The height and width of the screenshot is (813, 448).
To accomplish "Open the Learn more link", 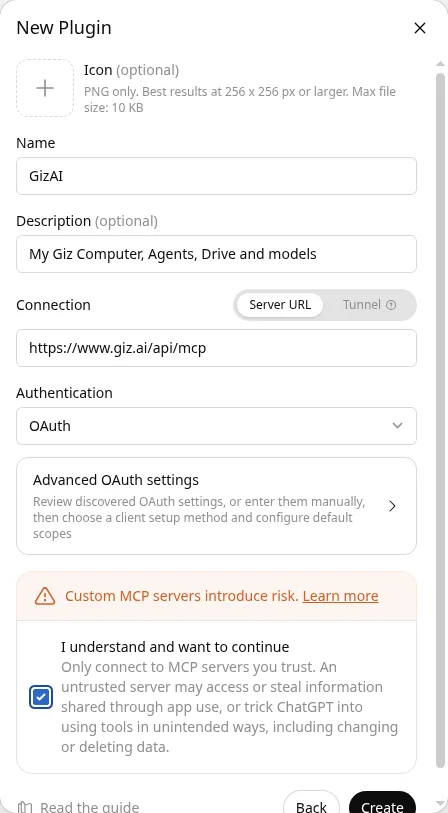I will (x=341, y=596).
